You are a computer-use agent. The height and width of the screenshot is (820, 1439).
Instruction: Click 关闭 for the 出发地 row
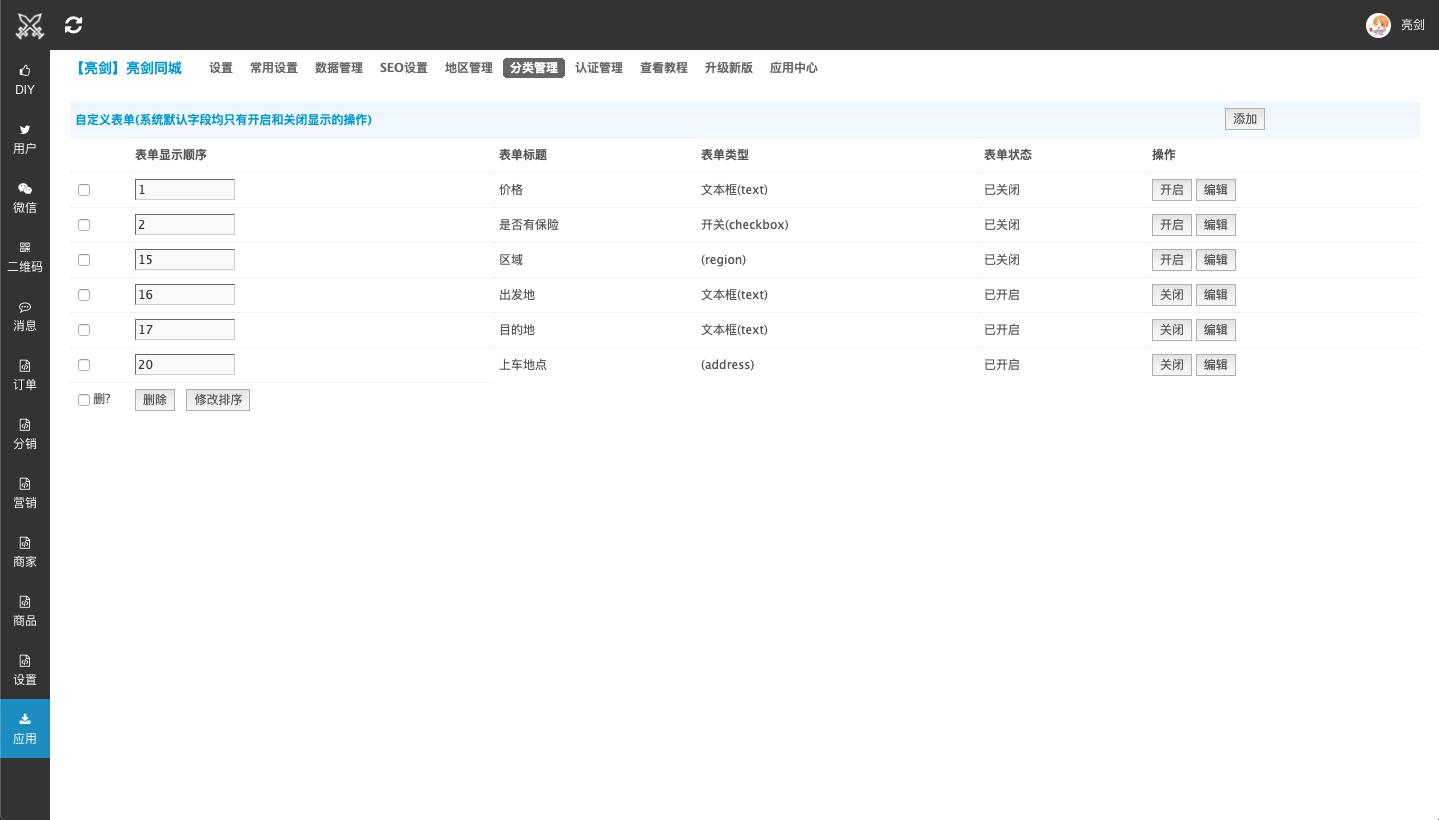tap(1172, 295)
